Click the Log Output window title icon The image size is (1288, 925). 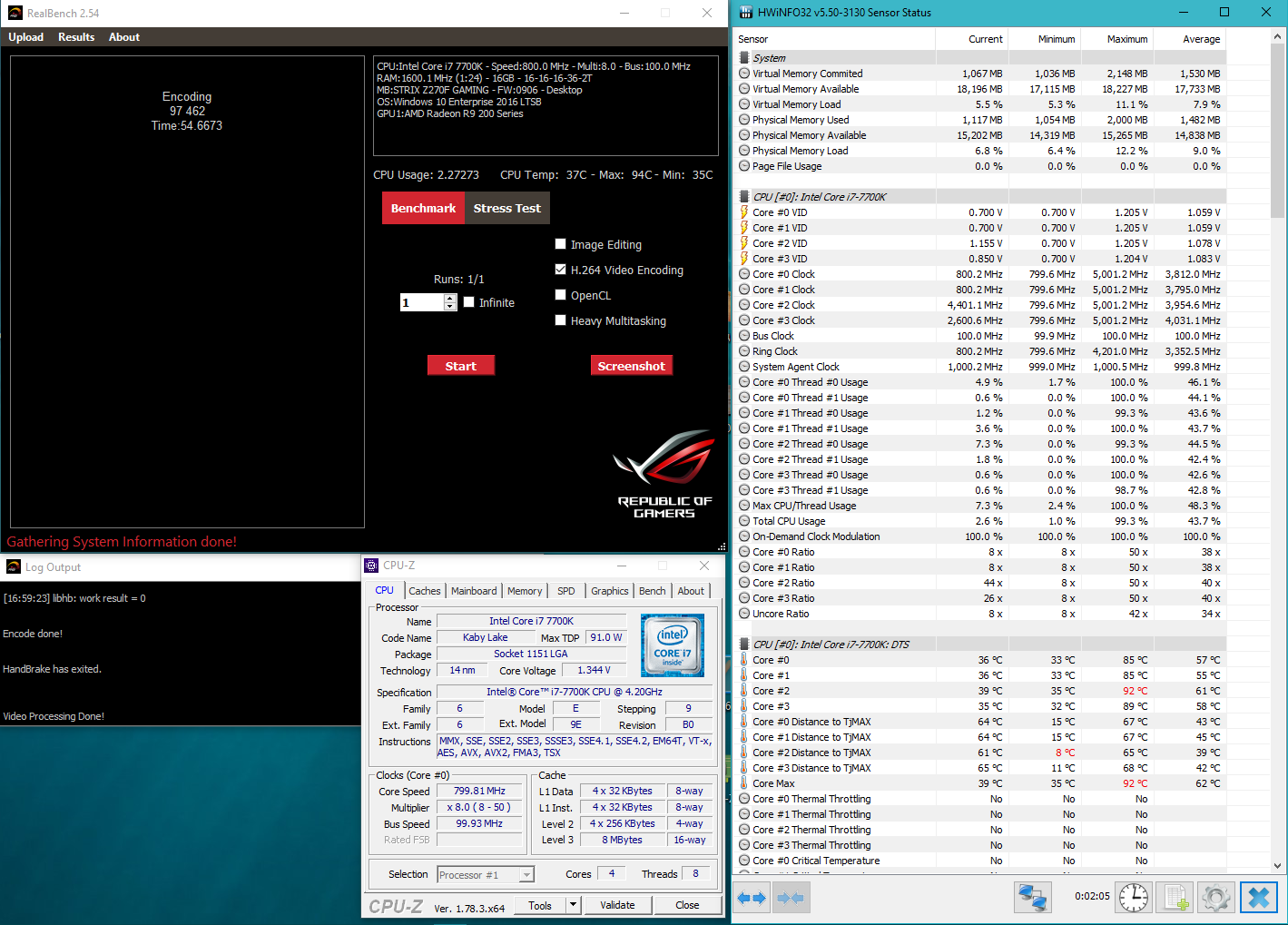click(14, 566)
